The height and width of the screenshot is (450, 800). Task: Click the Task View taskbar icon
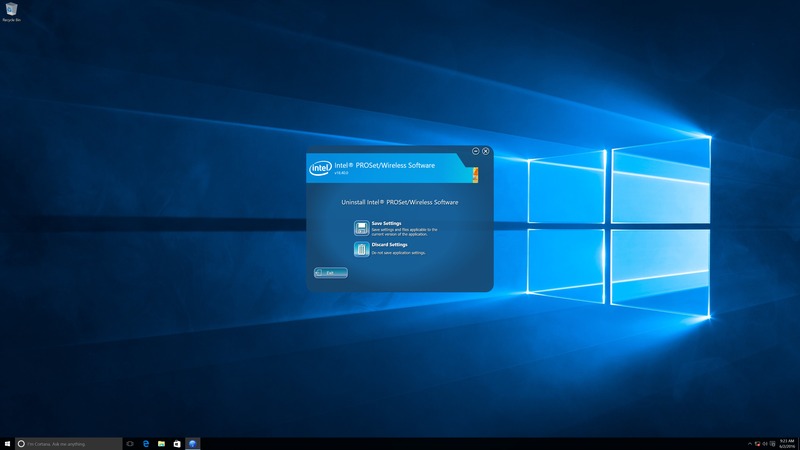coord(129,443)
